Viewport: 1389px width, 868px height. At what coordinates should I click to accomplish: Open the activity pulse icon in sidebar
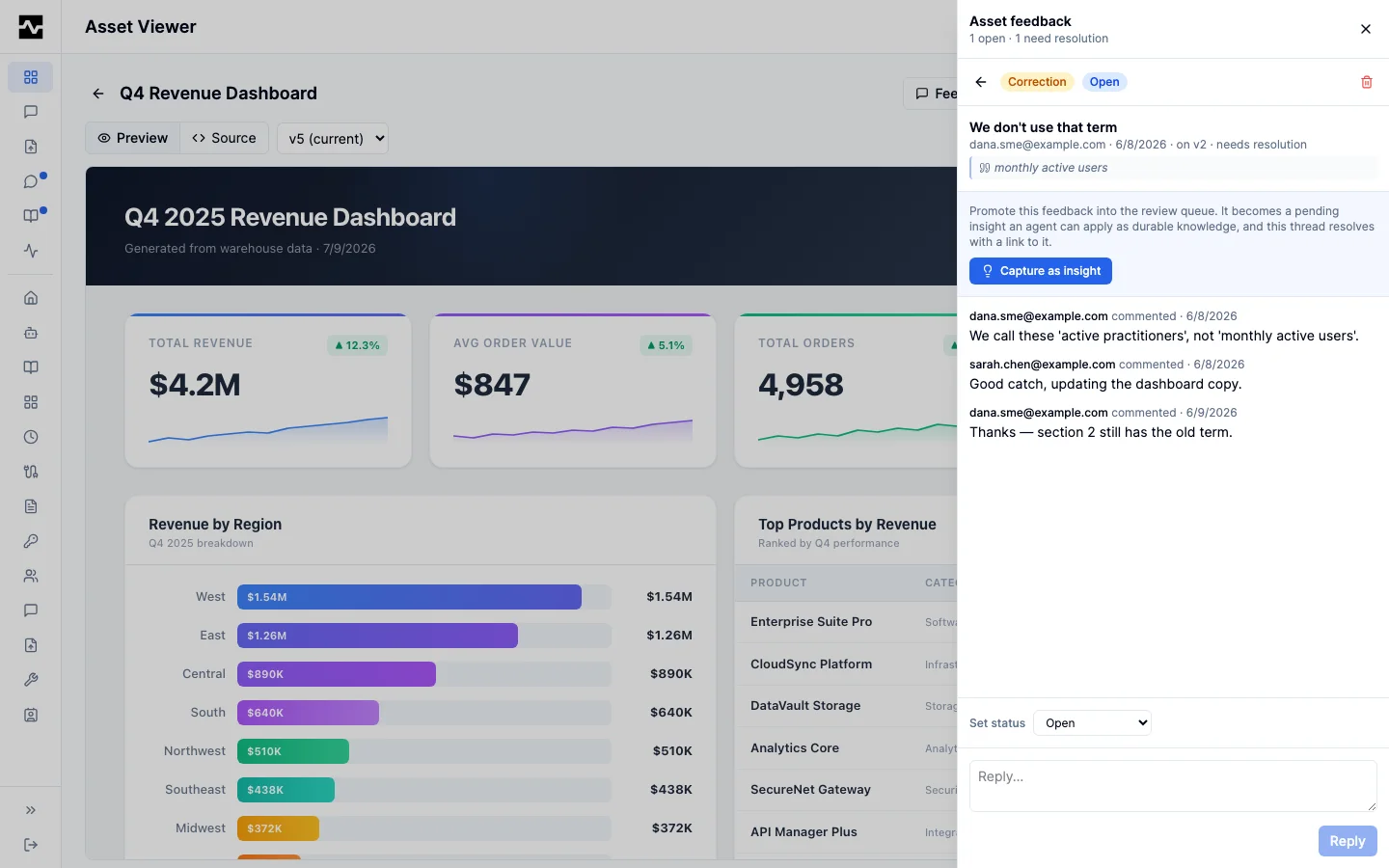coord(31,251)
